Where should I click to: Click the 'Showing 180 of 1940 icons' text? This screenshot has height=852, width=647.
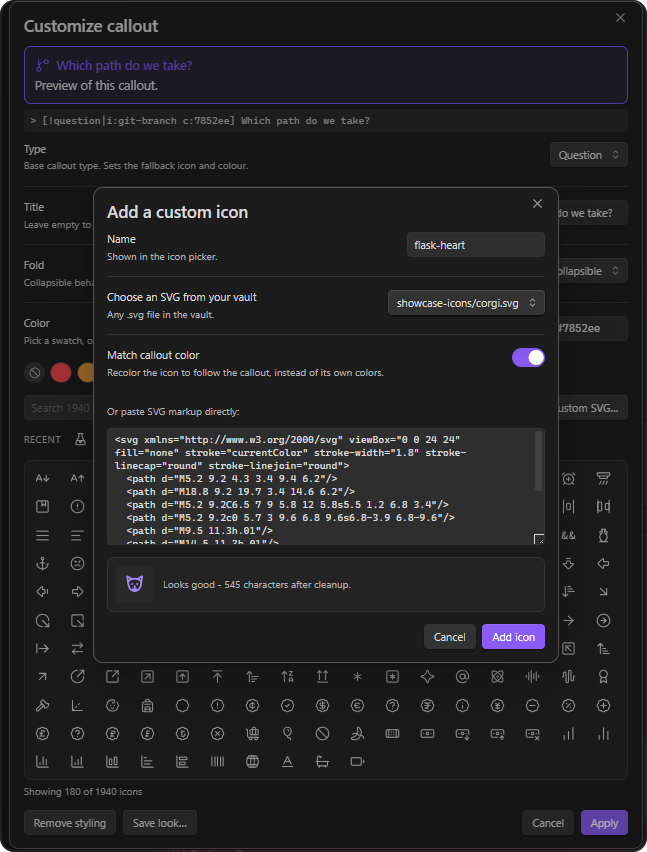tap(83, 792)
